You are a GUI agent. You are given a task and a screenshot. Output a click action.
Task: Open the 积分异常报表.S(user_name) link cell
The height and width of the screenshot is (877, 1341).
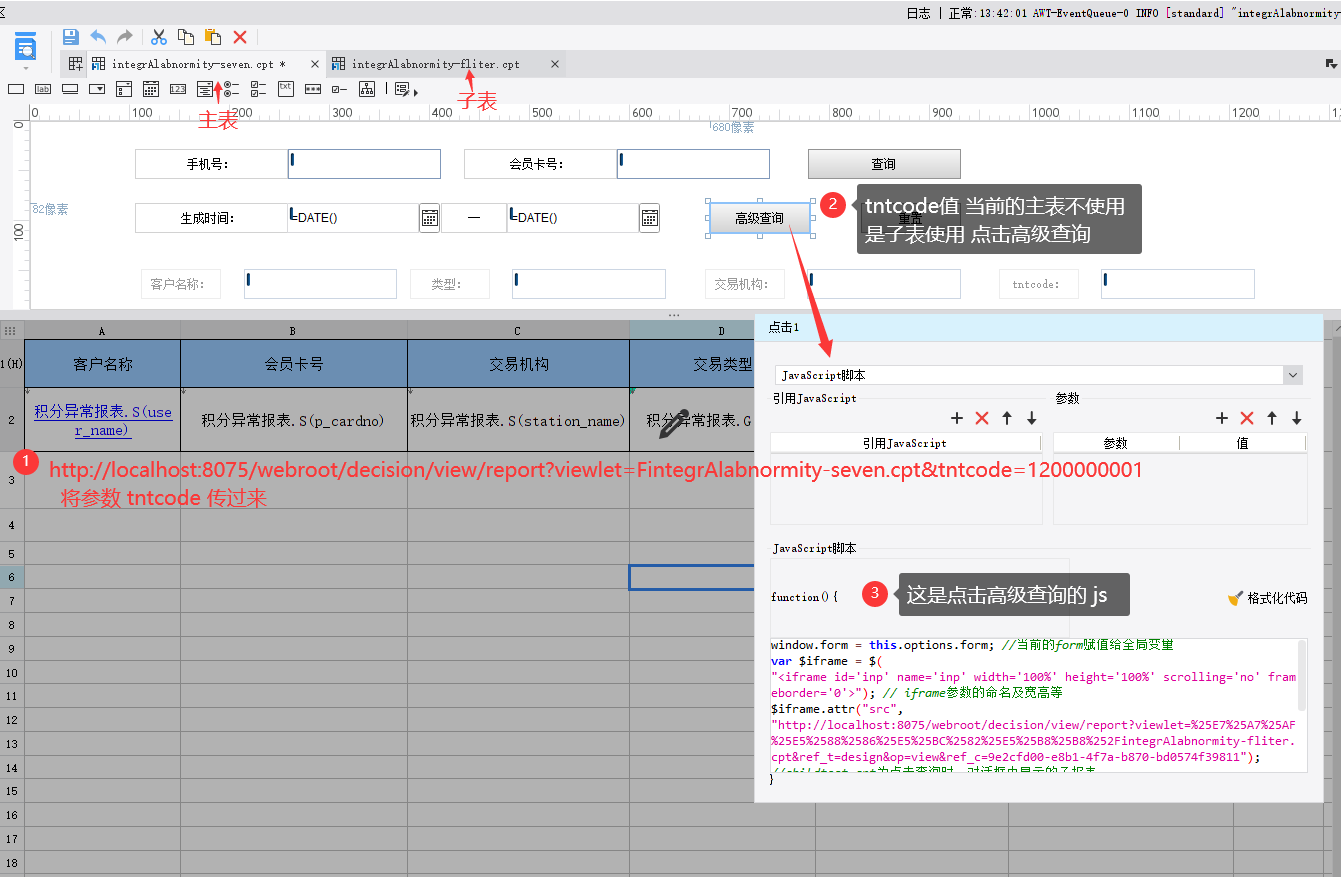pyautogui.click(x=102, y=420)
